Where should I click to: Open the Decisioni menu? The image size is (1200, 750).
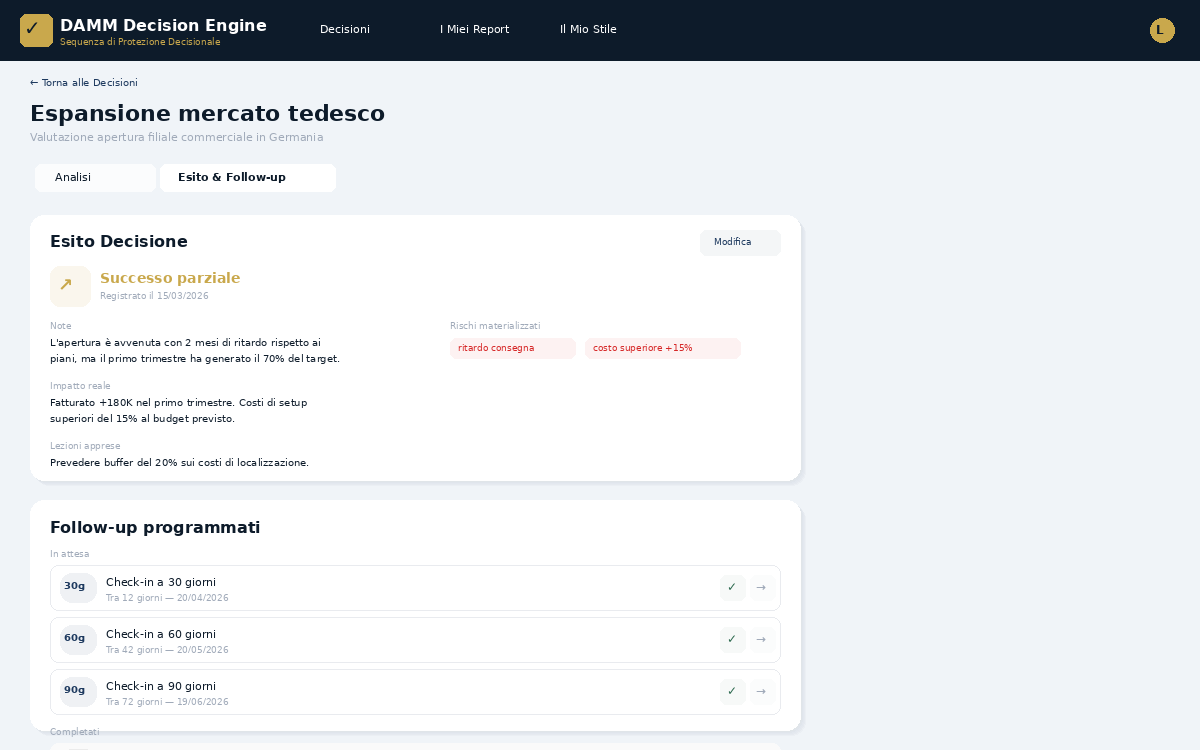tap(345, 30)
